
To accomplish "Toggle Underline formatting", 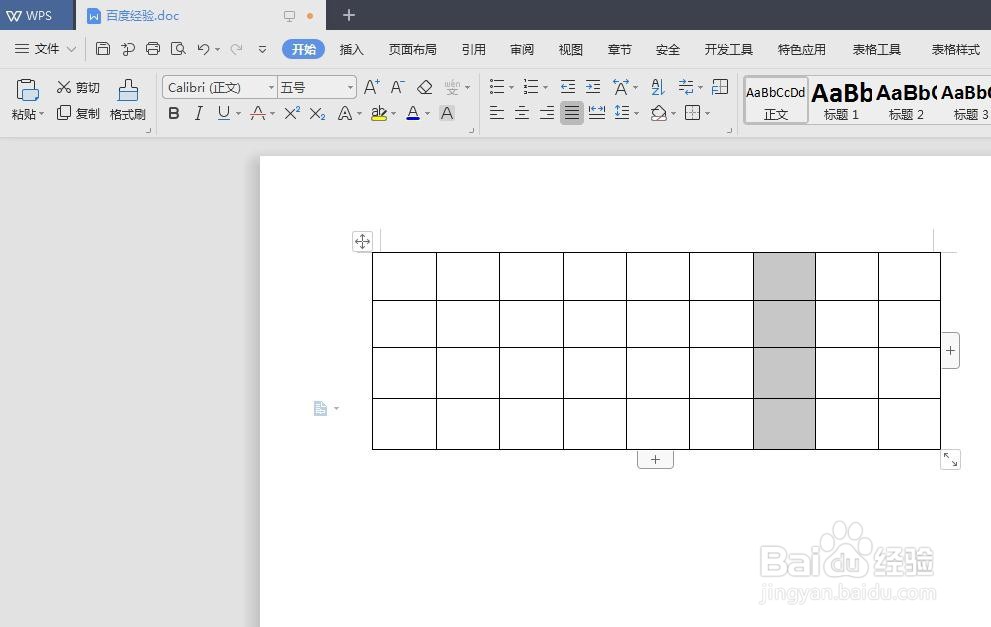I will pos(224,113).
